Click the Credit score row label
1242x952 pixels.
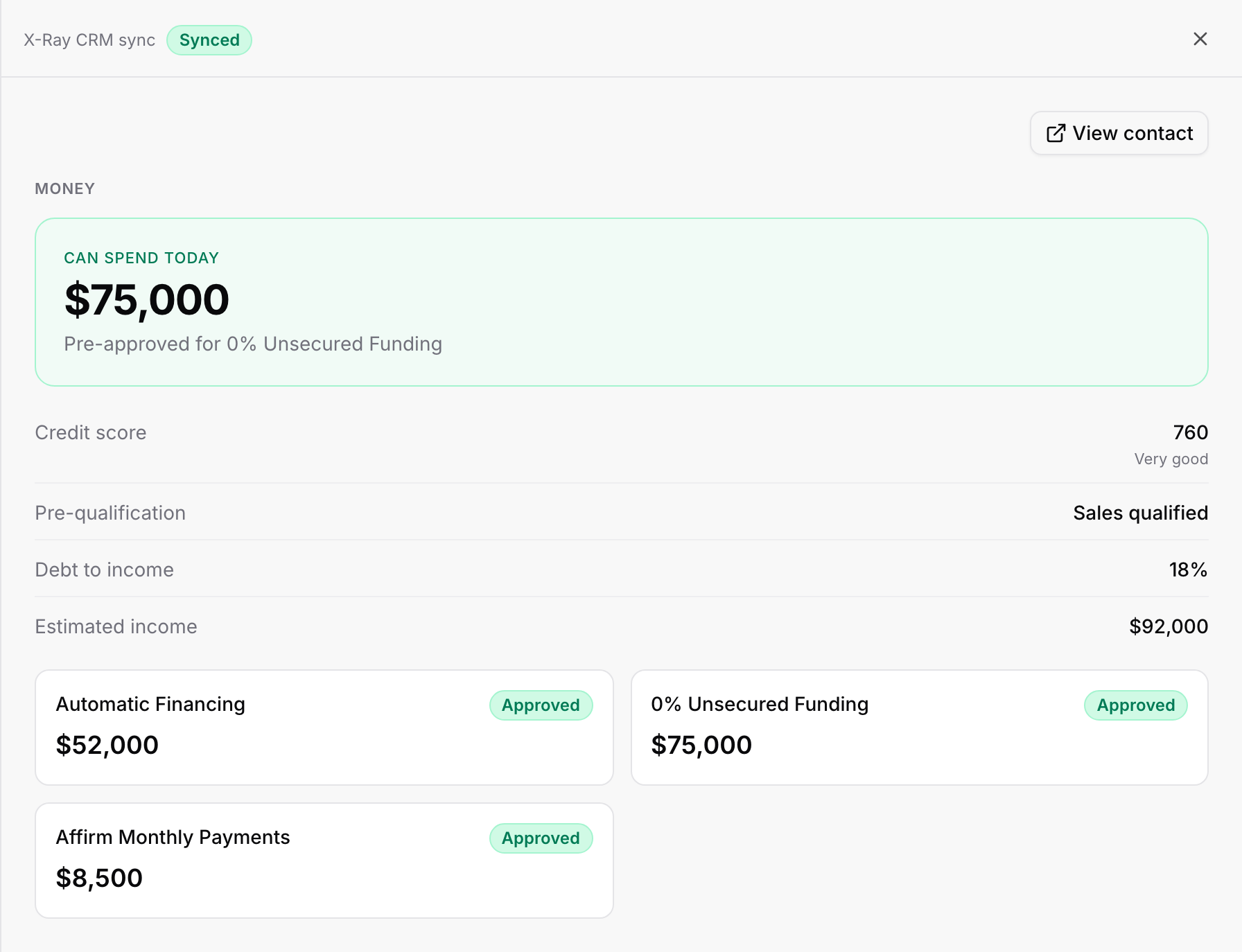(x=91, y=432)
